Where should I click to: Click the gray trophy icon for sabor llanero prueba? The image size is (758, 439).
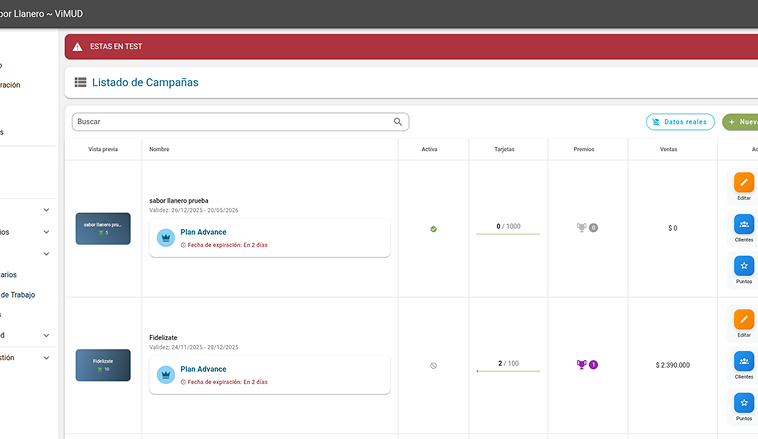(582, 228)
